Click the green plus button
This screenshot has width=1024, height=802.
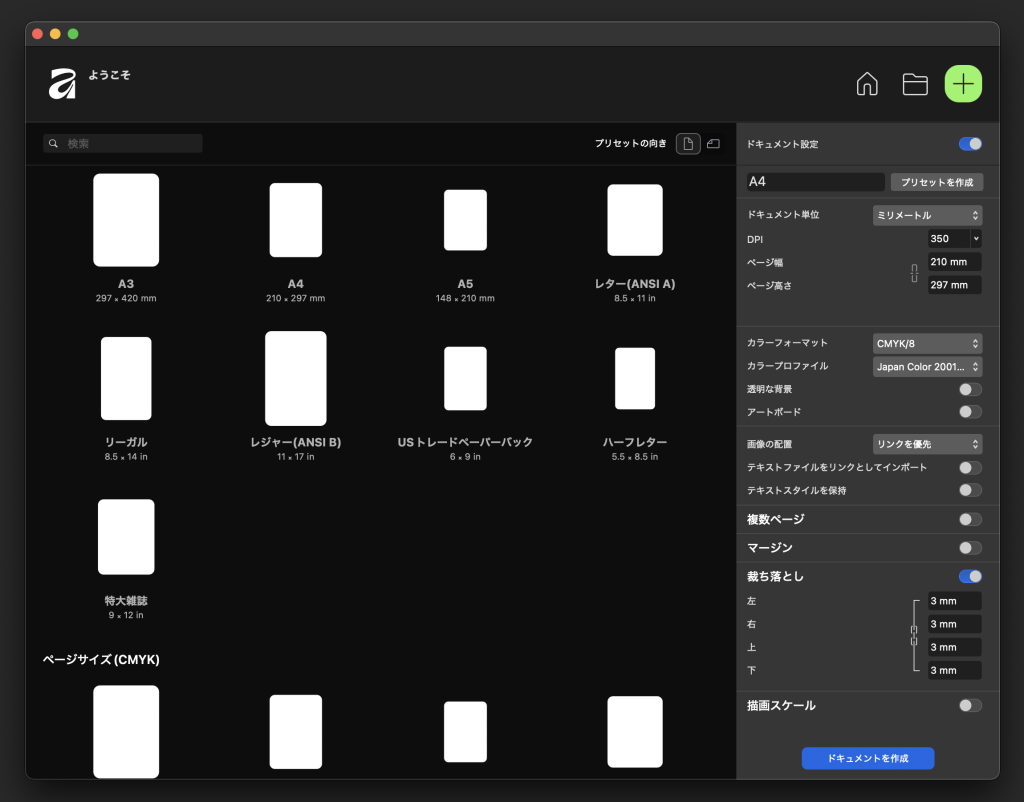pyautogui.click(x=962, y=84)
